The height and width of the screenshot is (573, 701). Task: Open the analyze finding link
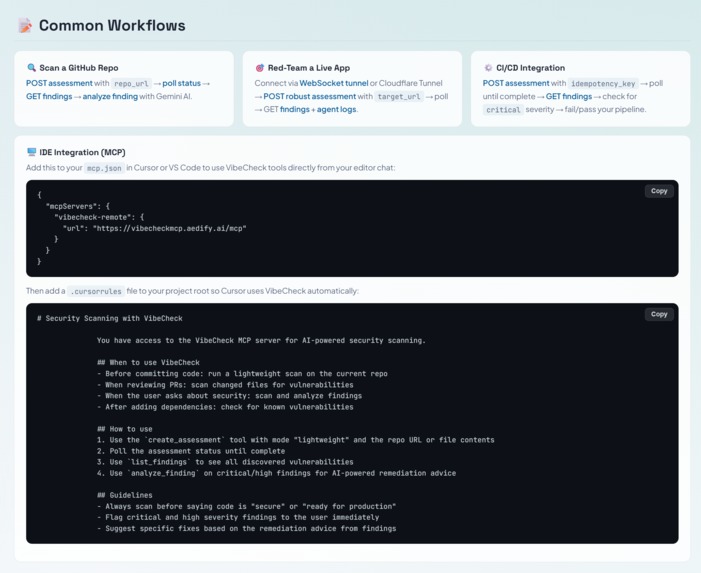110,96
